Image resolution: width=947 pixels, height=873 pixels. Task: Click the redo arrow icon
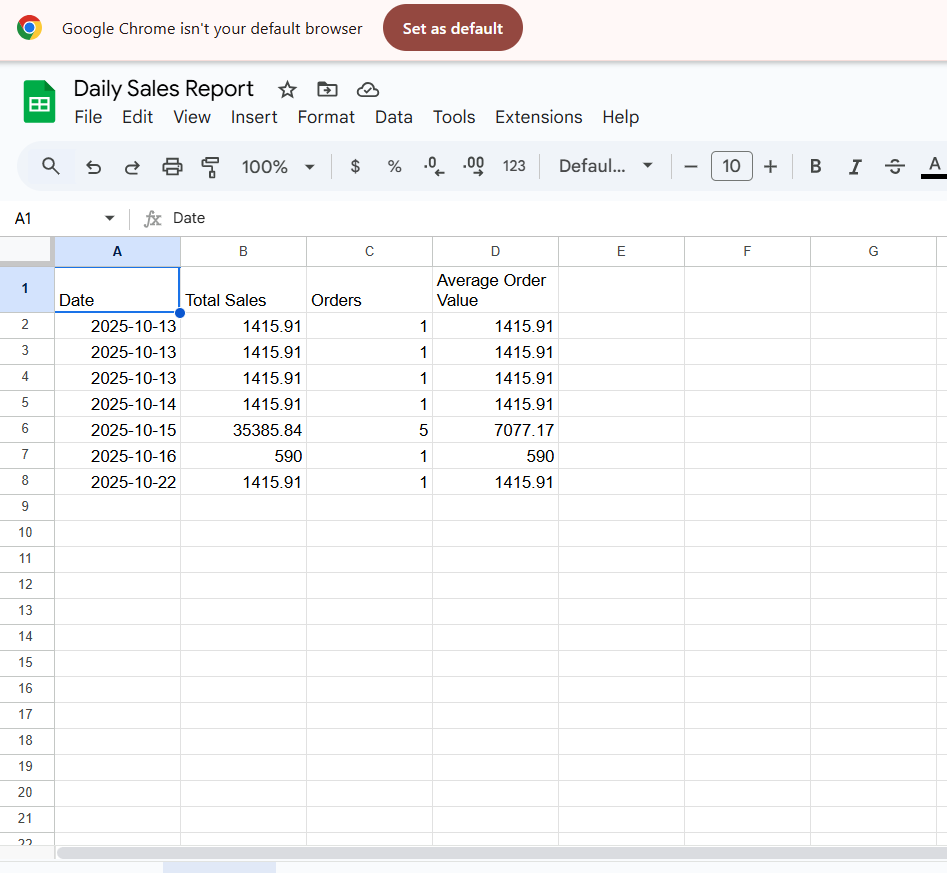pos(132,167)
